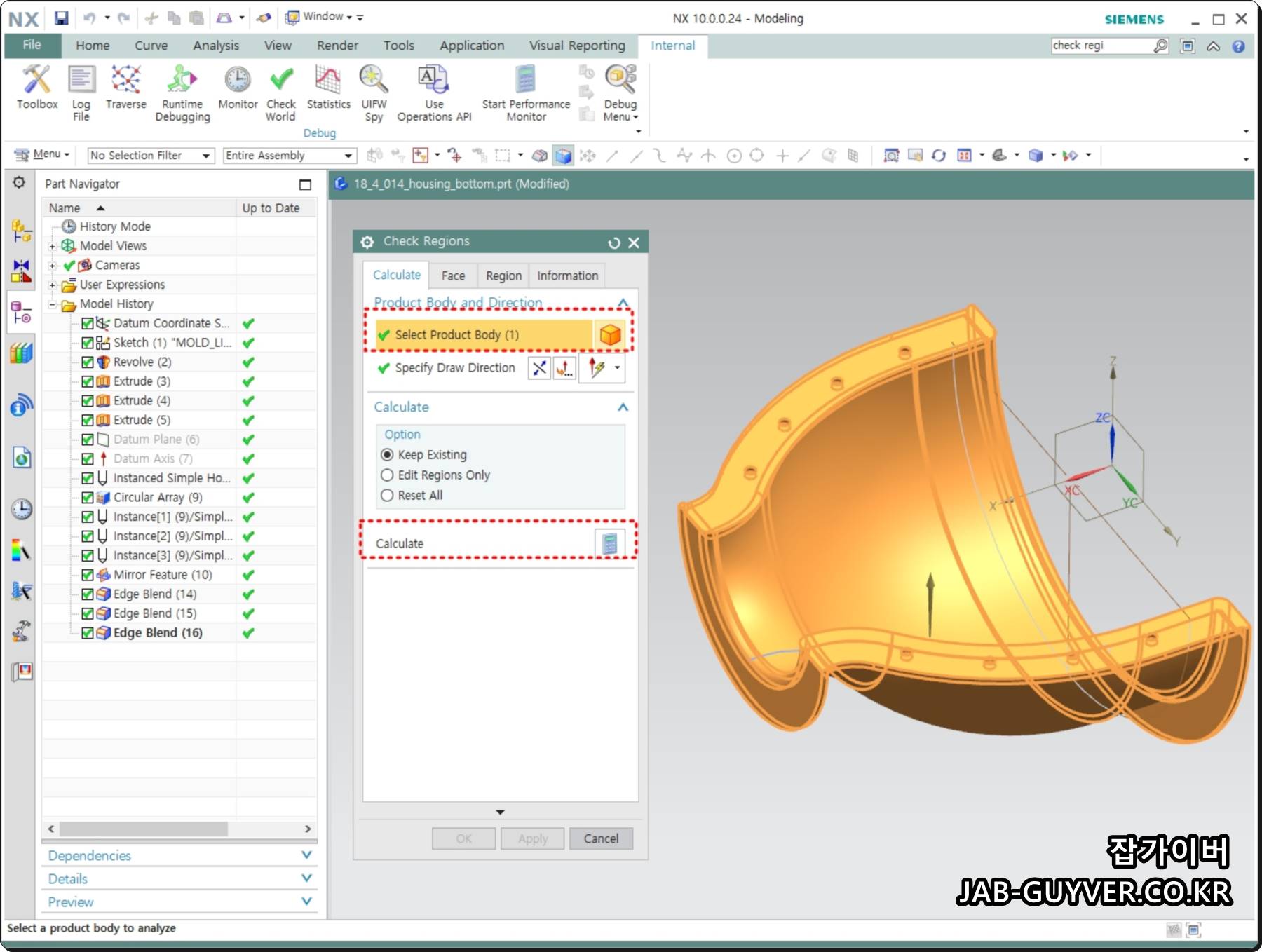This screenshot has width=1262, height=952.
Task: Switch to the Information tab
Action: [567, 276]
